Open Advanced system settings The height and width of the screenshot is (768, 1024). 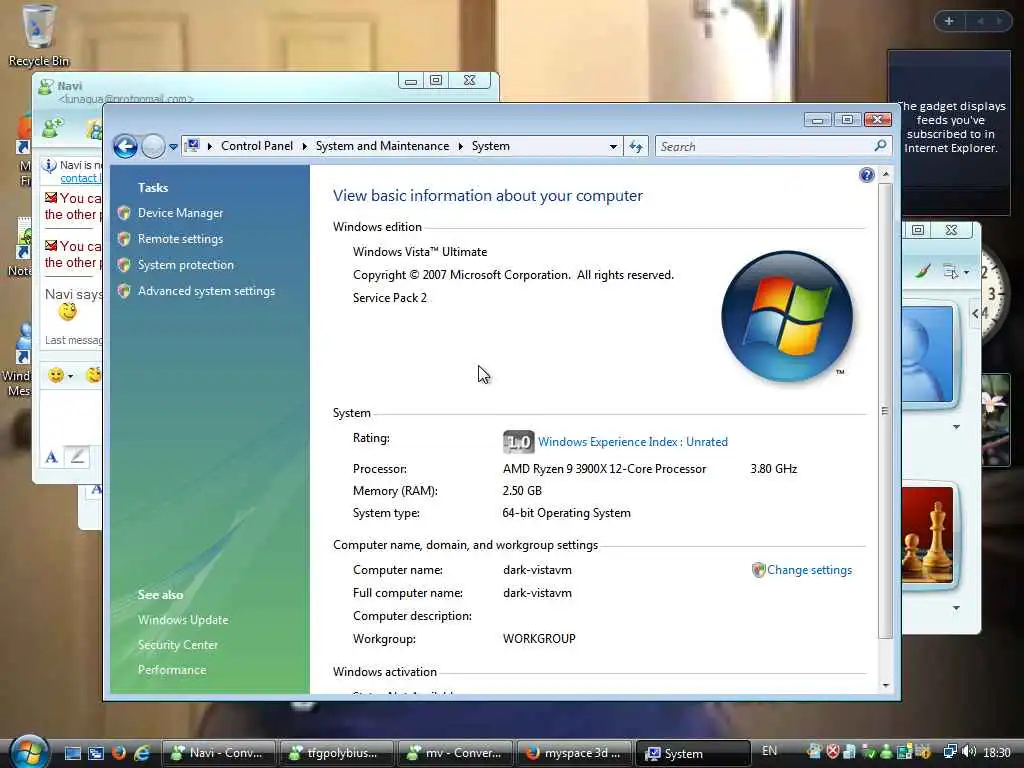[206, 291]
